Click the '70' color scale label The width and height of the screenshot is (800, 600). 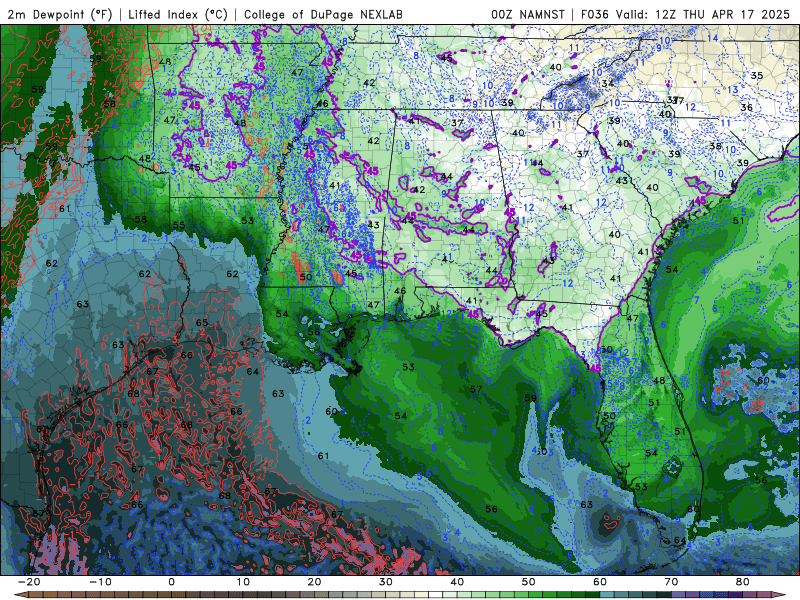tap(671, 582)
